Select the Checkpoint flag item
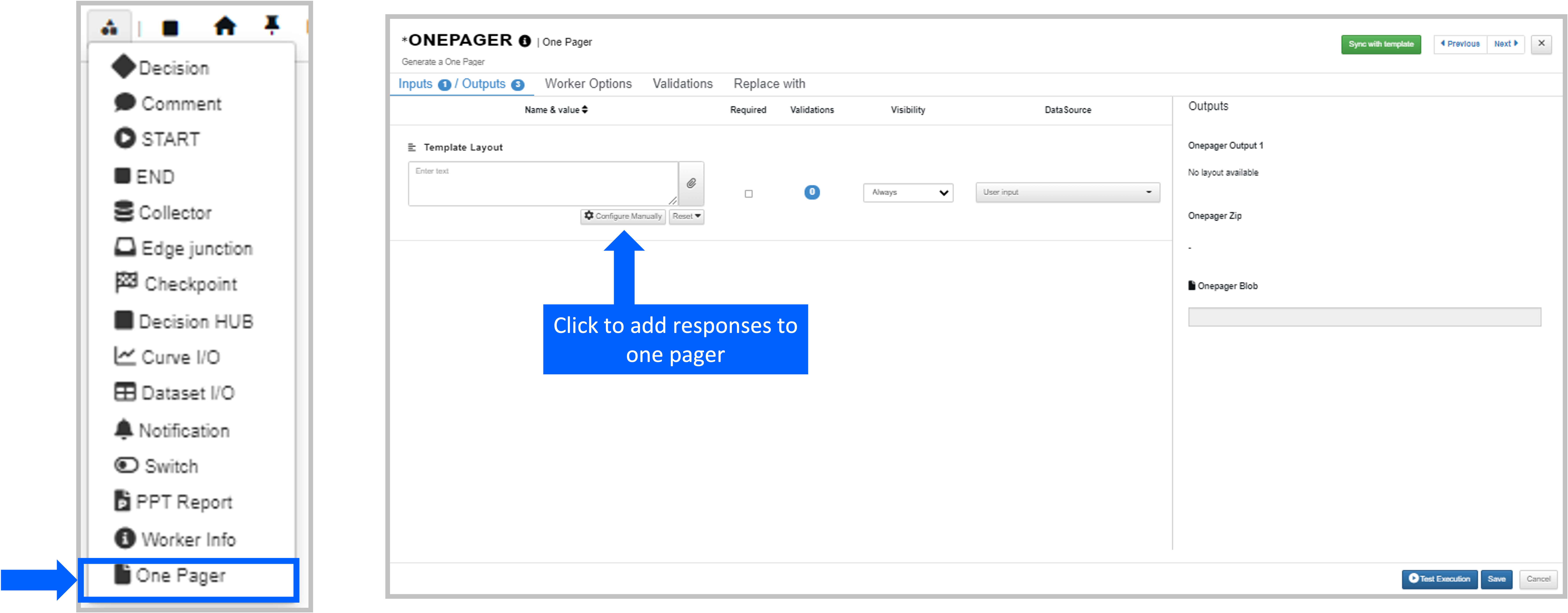This screenshot has height=613, width=1568. 176,284
